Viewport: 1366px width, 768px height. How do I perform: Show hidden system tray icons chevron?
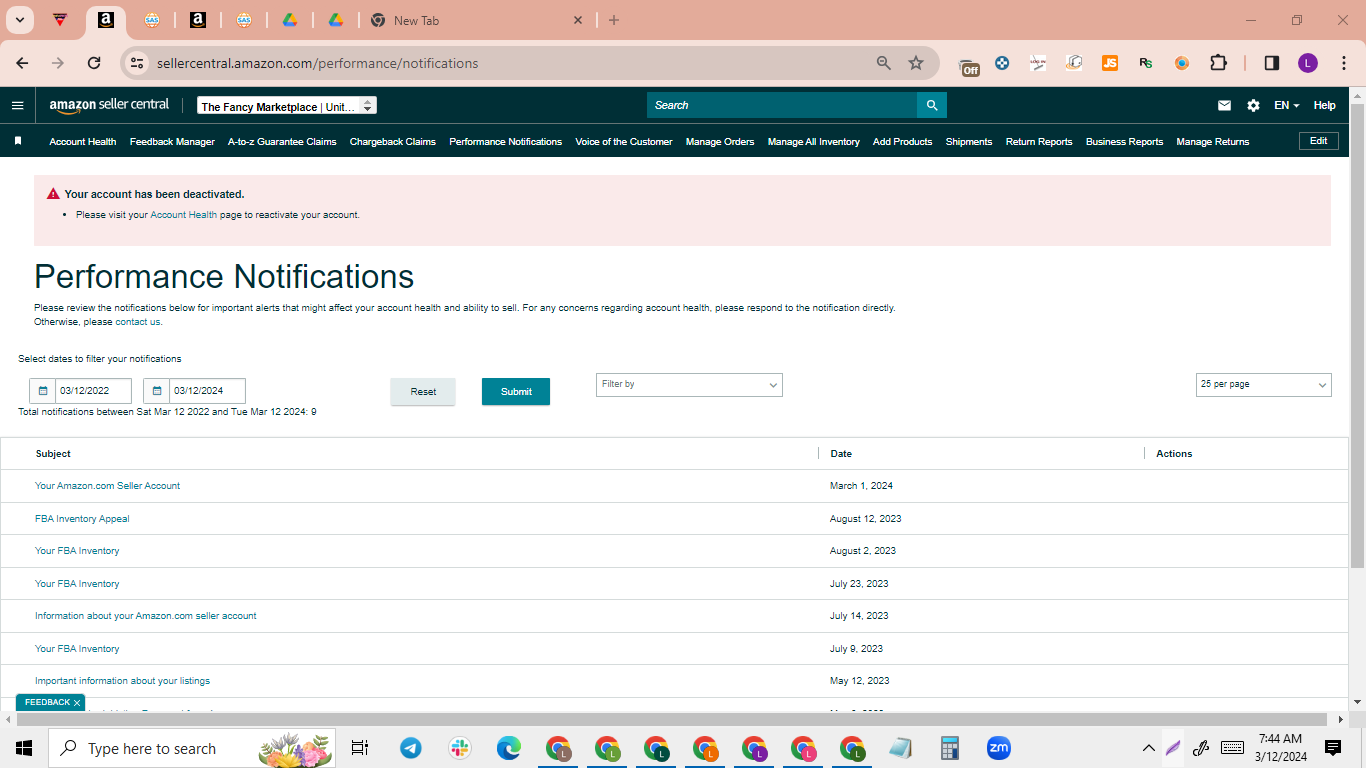1148,748
